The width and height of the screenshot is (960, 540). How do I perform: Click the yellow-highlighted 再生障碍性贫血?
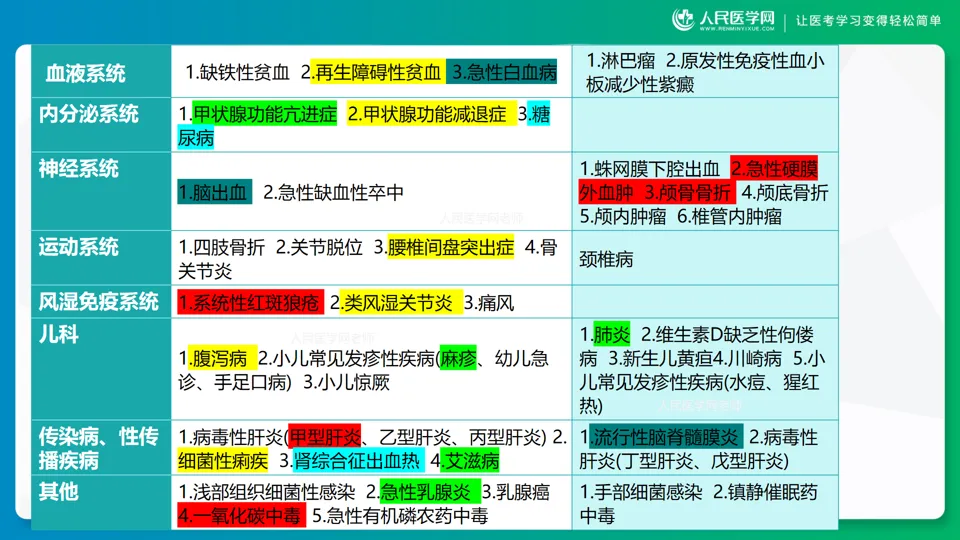[x=377, y=72]
